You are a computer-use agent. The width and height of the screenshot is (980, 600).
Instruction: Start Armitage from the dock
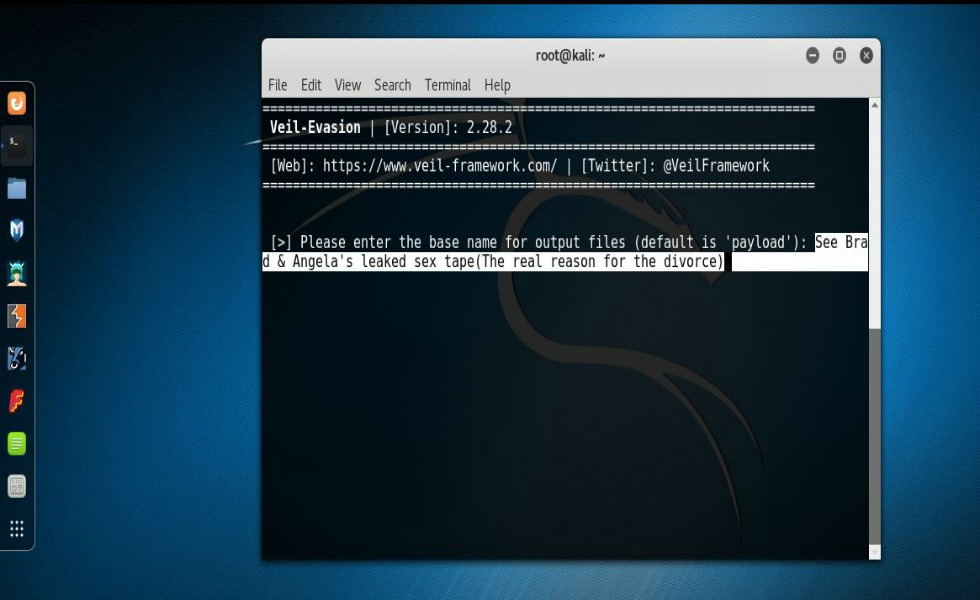tap(17, 273)
